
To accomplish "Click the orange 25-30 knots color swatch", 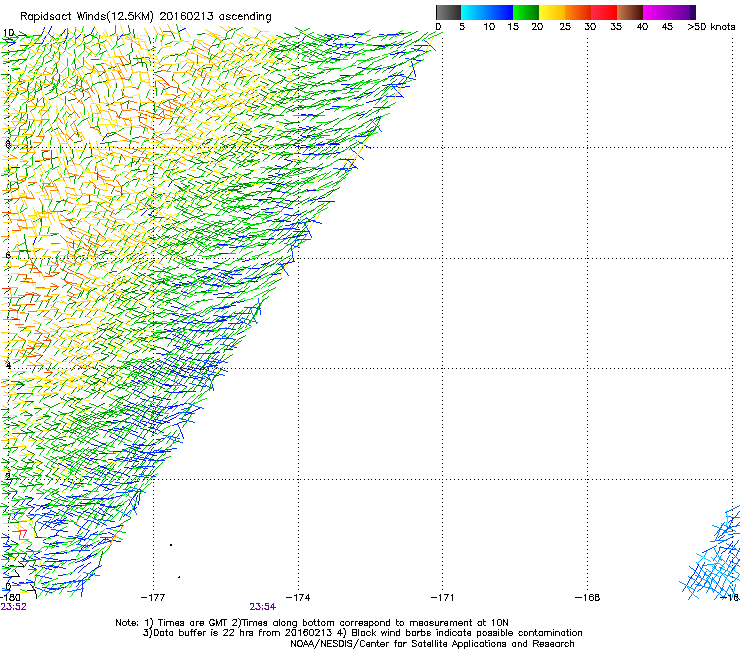I will point(578,12).
